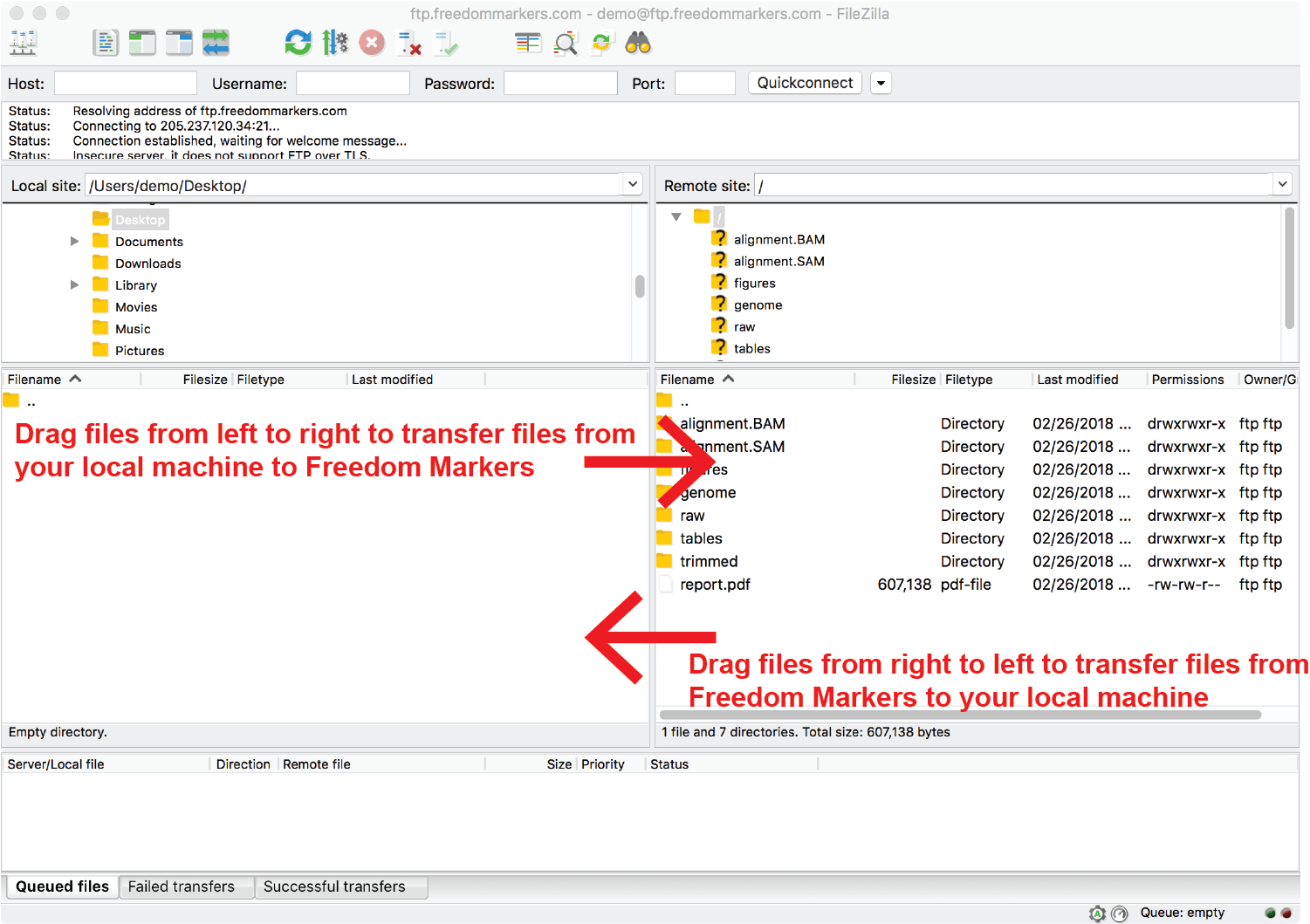Toggle the remote directory tree view

179,43
